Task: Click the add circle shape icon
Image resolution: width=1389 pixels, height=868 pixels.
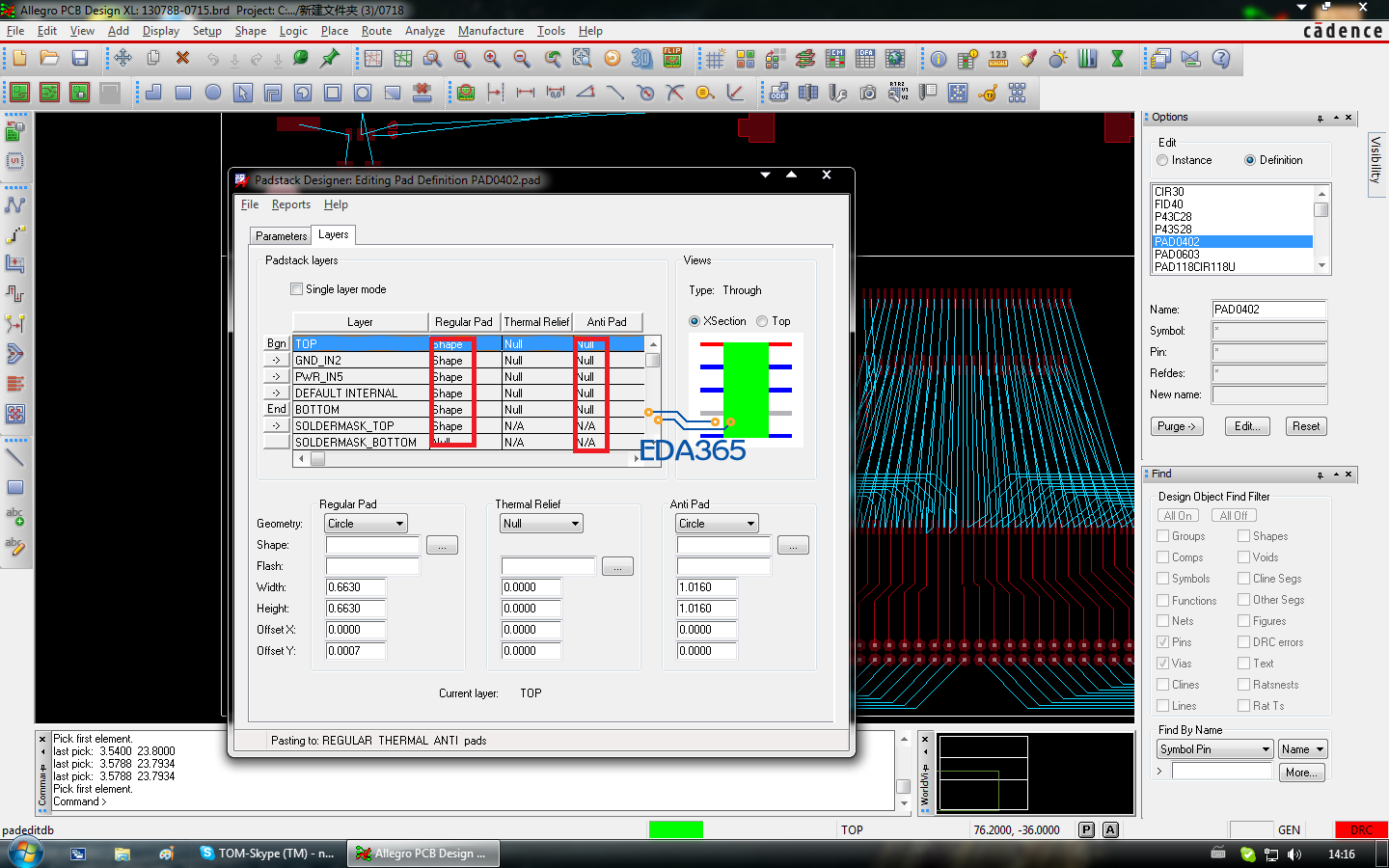Action: coord(213,93)
